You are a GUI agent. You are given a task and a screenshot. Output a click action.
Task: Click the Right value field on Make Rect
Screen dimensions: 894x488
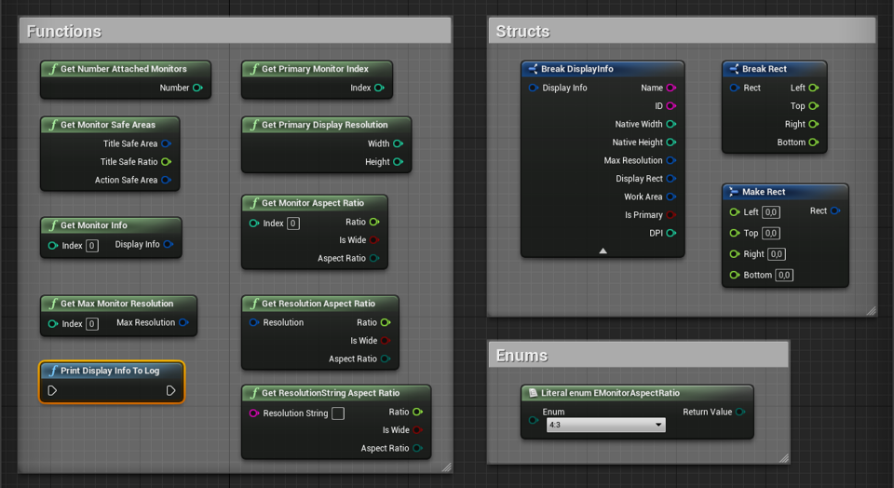(x=777, y=254)
